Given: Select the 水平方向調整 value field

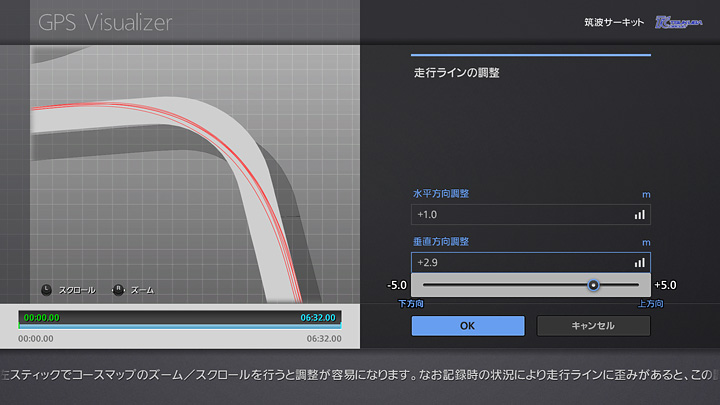Looking at the screenshot, I should (x=520, y=214).
